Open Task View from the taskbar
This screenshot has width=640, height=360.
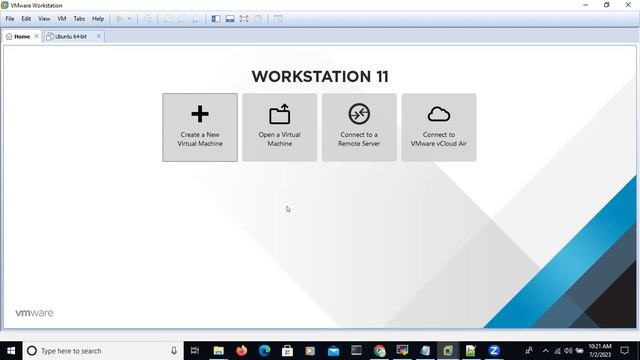pos(195,351)
